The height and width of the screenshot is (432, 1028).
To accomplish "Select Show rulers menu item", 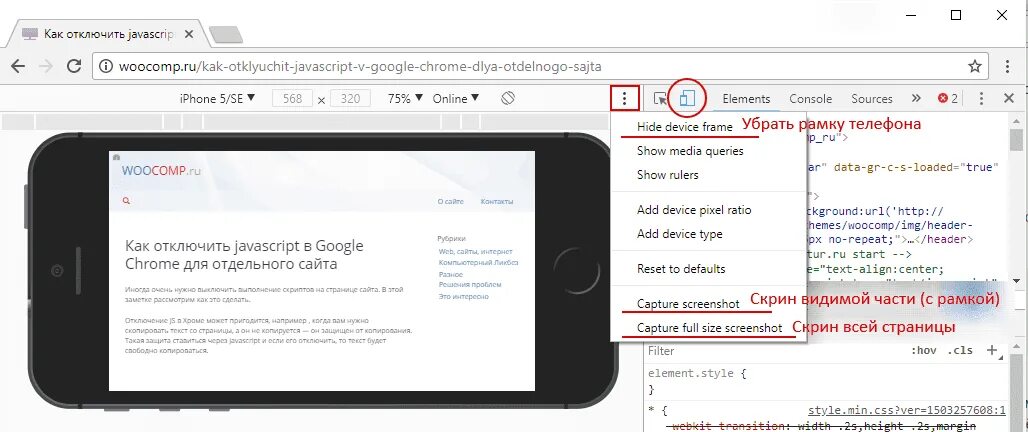I will pyautogui.click(x=667, y=175).
